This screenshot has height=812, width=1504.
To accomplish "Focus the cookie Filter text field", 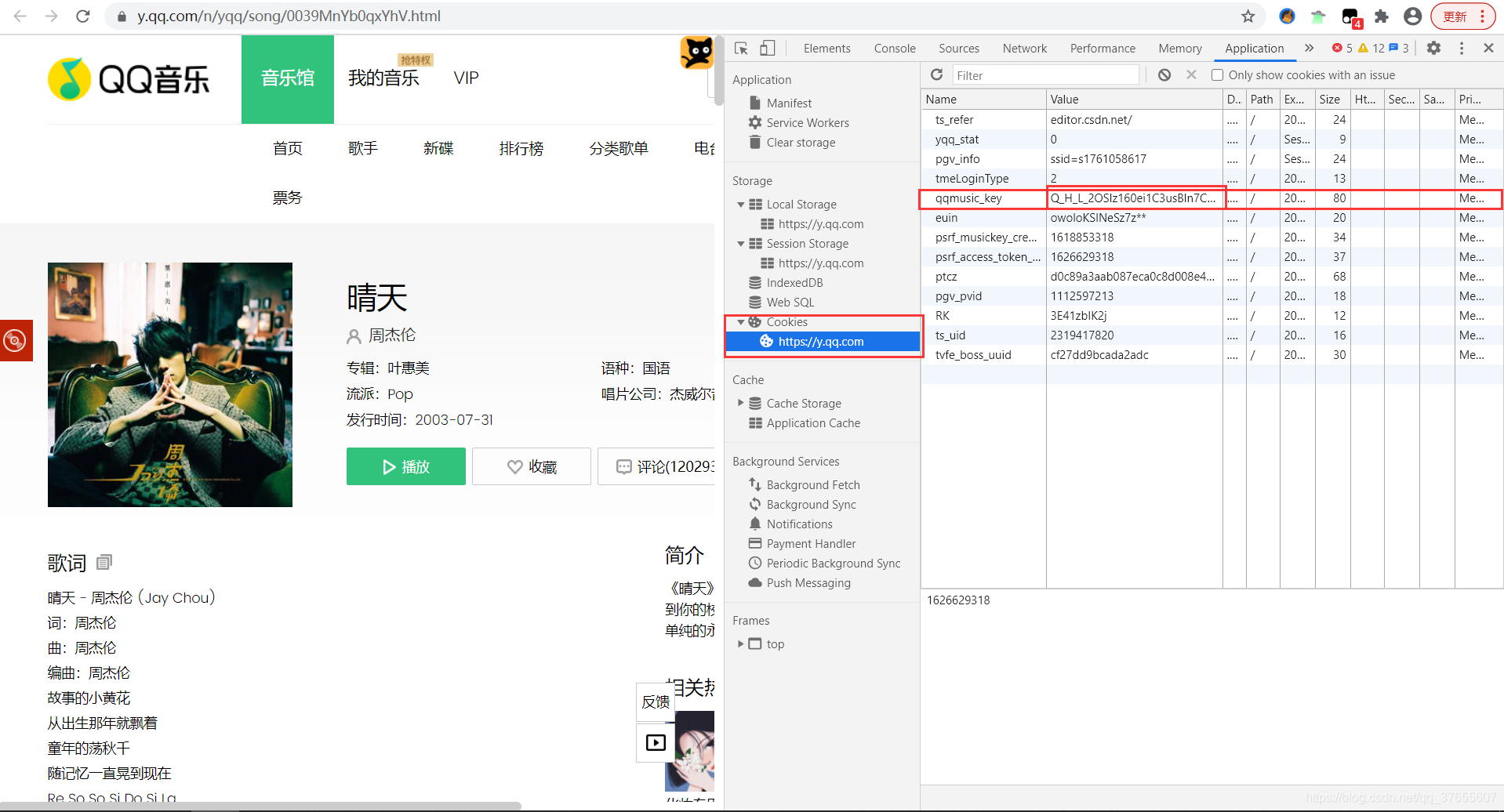I will (1045, 75).
